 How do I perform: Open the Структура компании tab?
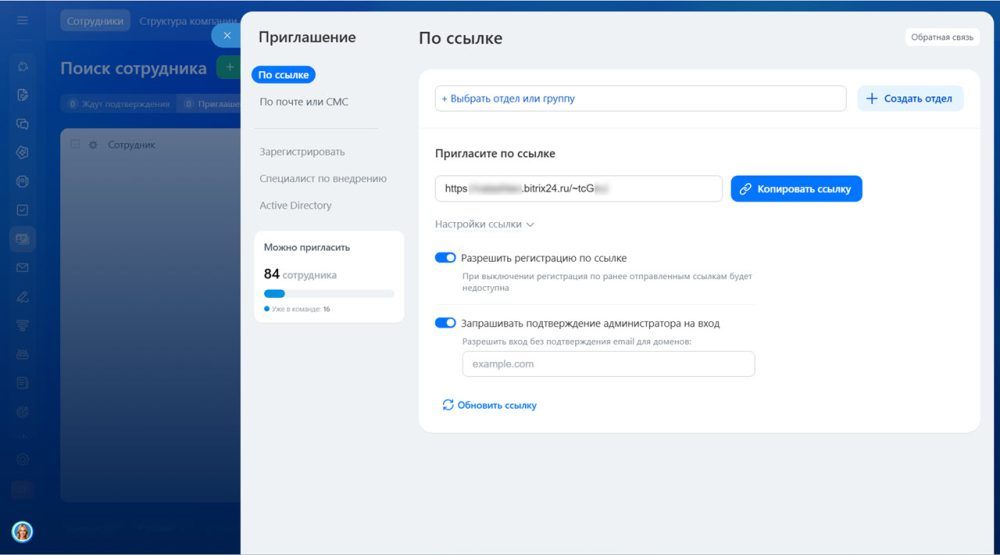(x=188, y=21)
